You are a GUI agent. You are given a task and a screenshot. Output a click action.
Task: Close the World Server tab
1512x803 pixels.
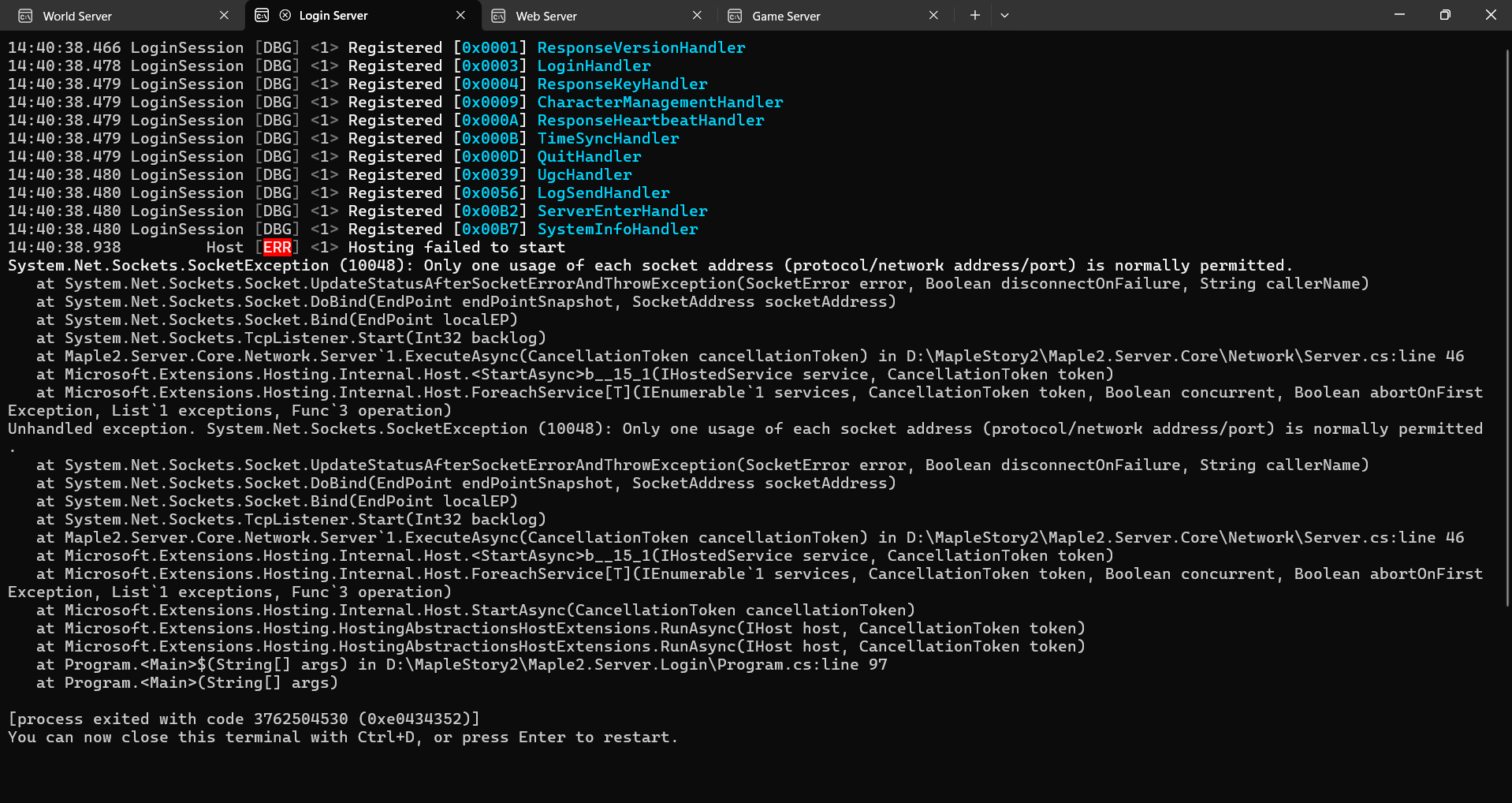pyautogui.click(x=224, y=16)
